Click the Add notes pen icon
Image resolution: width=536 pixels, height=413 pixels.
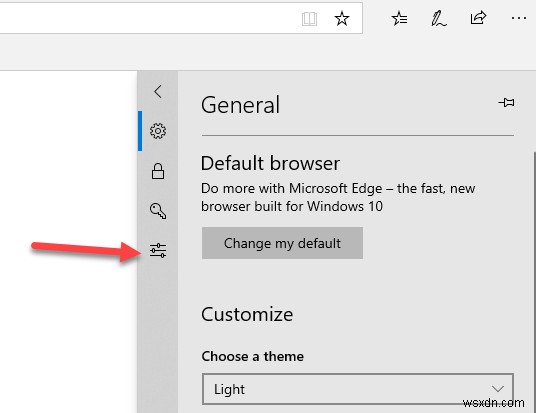point(439,18)
